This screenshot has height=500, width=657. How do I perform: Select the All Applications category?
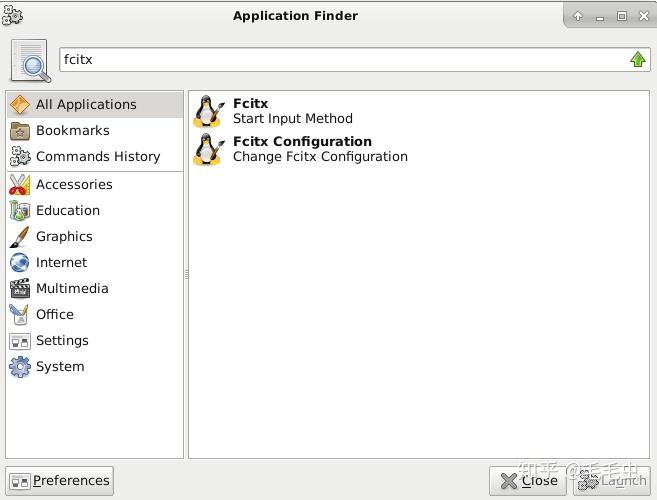85,105
